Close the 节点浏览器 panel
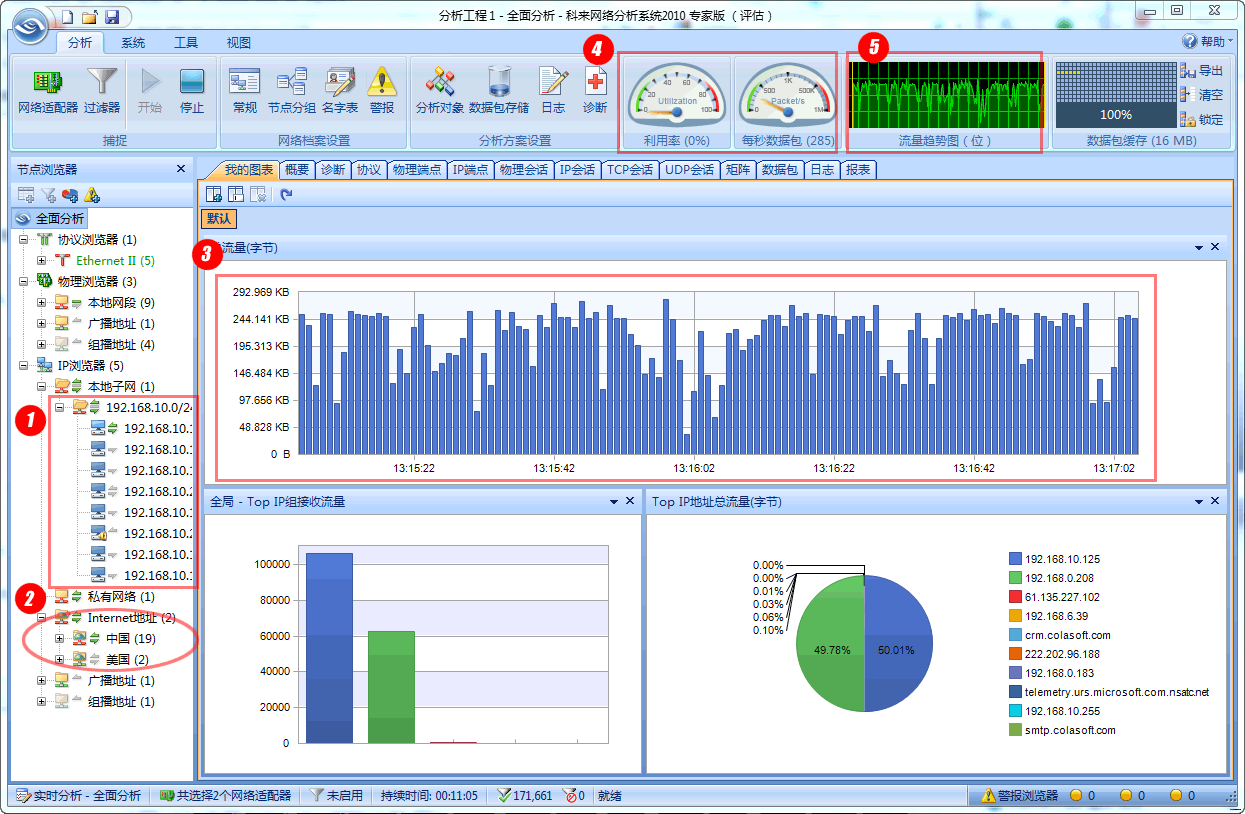Screen dimensions: 1245x814 click(181, 169)
